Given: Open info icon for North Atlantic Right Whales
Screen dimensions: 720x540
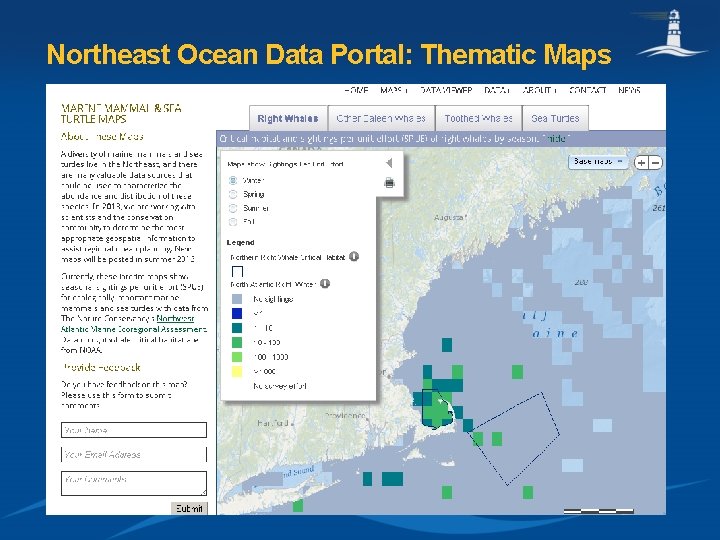Looking at the screenshot, I should 325,284.
